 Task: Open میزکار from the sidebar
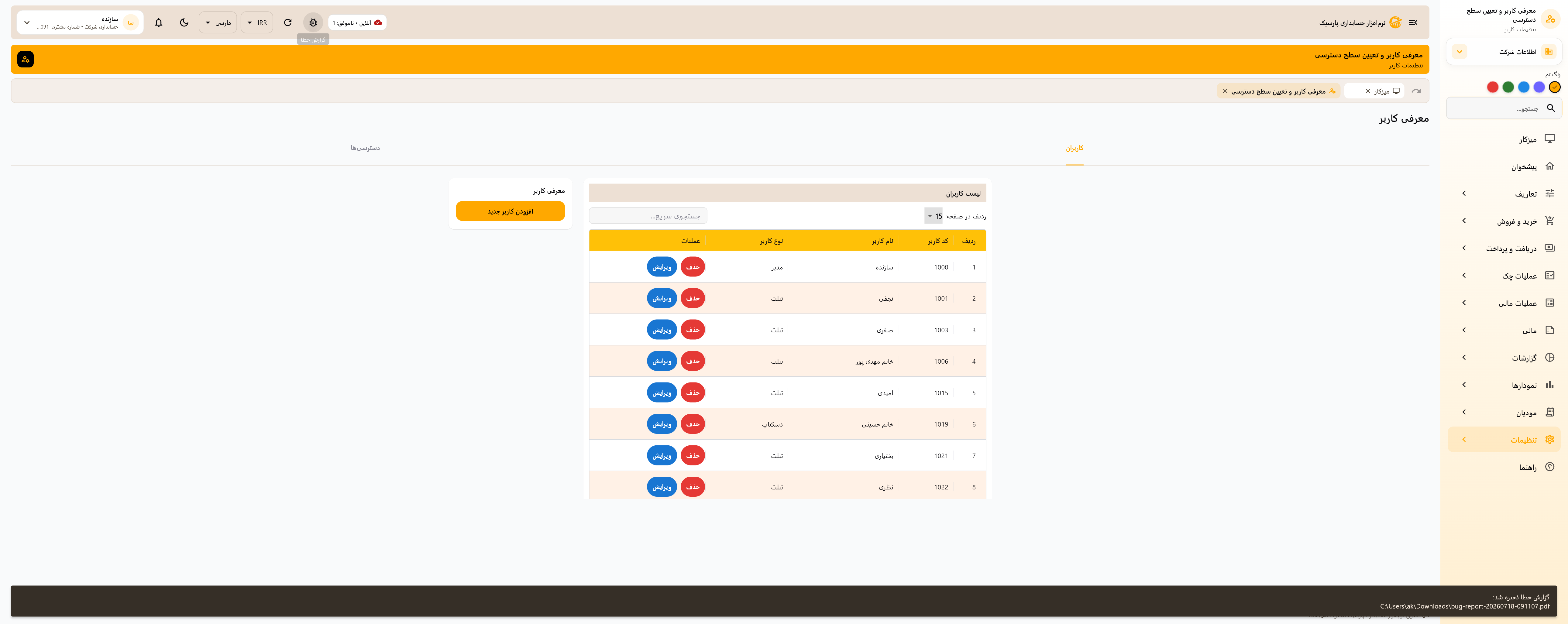pyautogui.click(x=1504, y=139)
